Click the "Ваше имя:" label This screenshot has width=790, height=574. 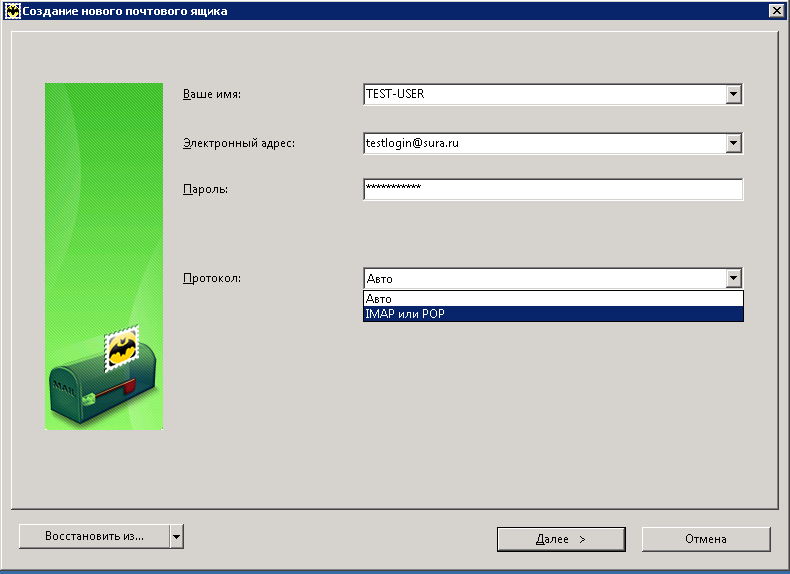tap(212, 94)
